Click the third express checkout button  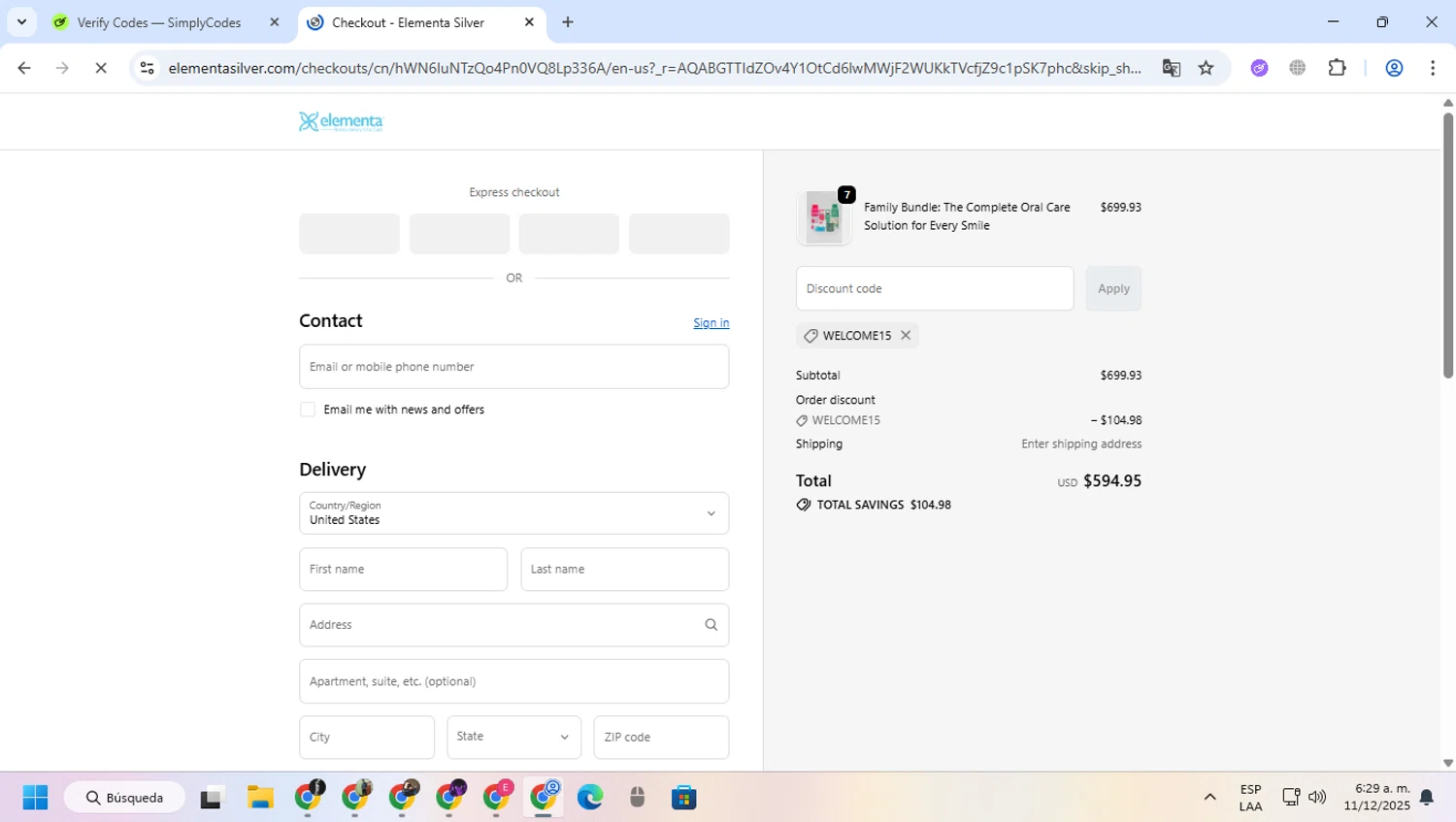click(569, 234)
